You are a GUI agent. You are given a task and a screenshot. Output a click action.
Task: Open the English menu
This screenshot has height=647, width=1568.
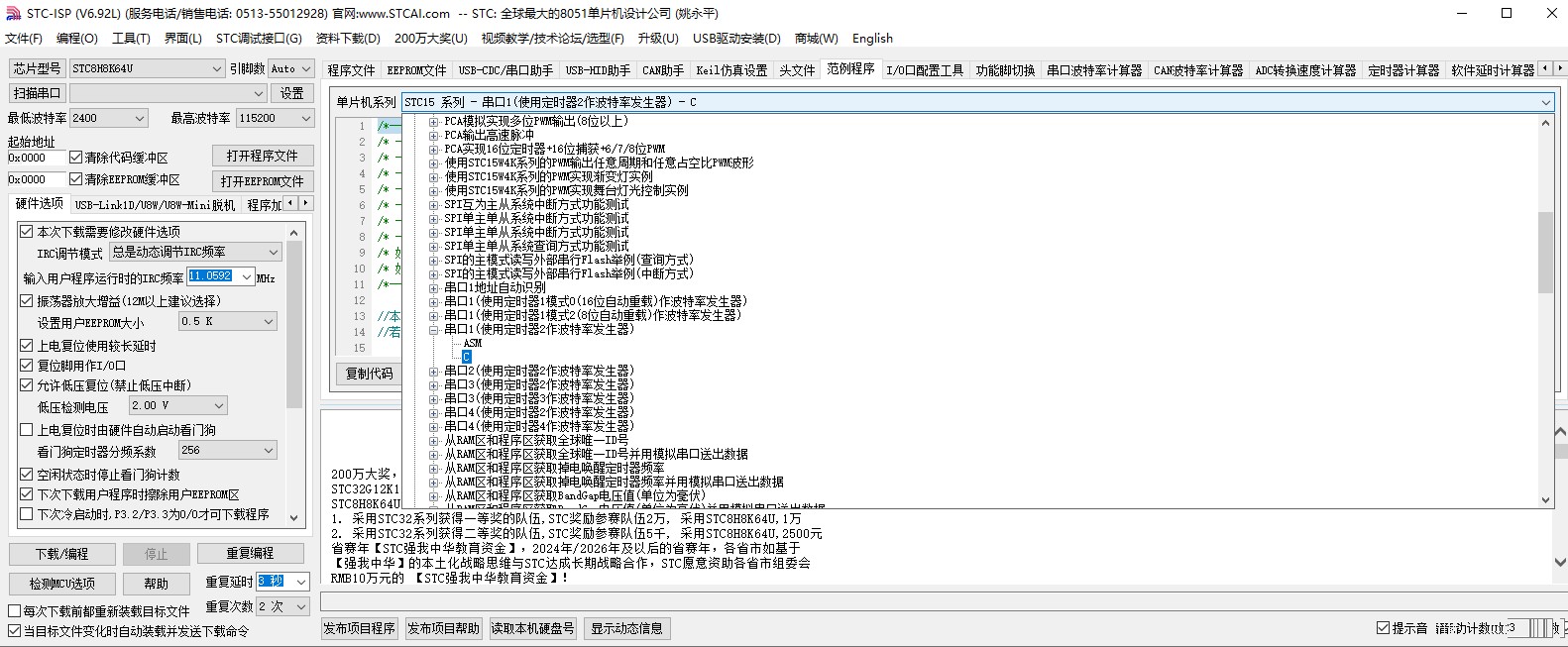point(872,38)
